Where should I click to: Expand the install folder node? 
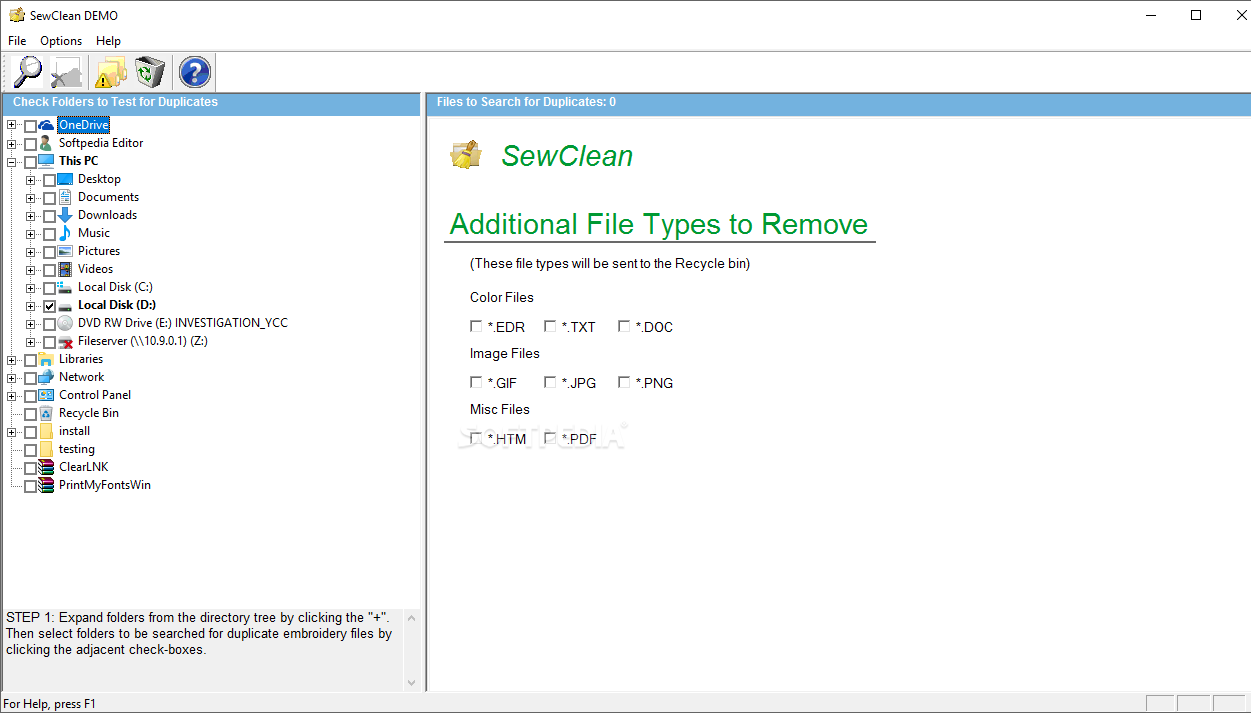(12, 431)
